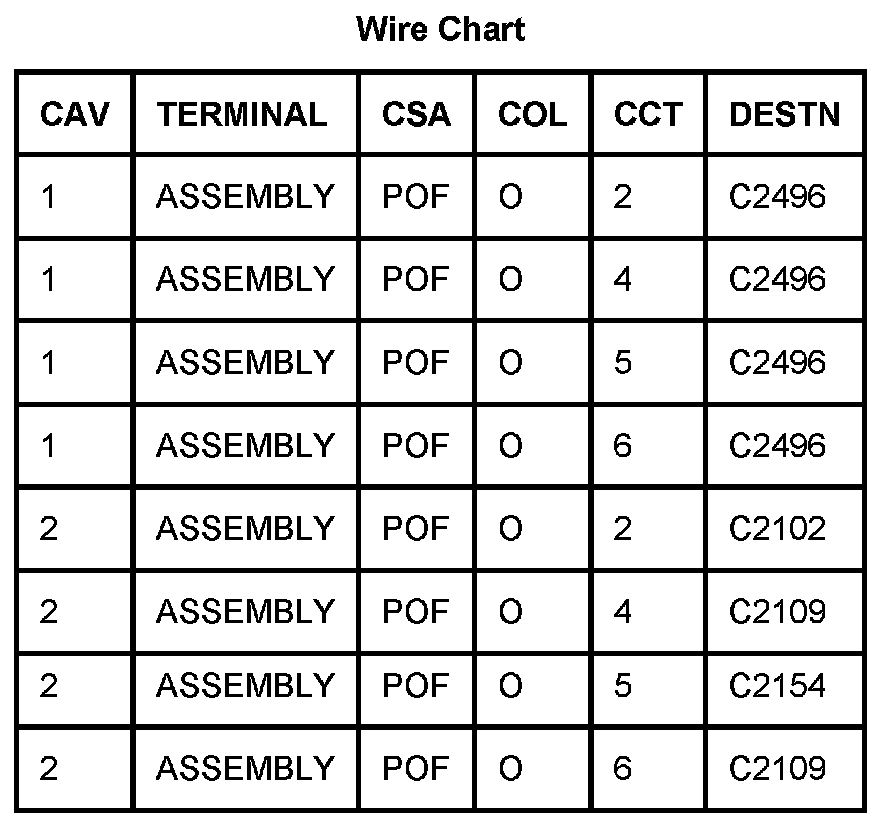
Task: Select C2109 in the CAV 2, CCT 4 row
Action: [x=777, y=610]
